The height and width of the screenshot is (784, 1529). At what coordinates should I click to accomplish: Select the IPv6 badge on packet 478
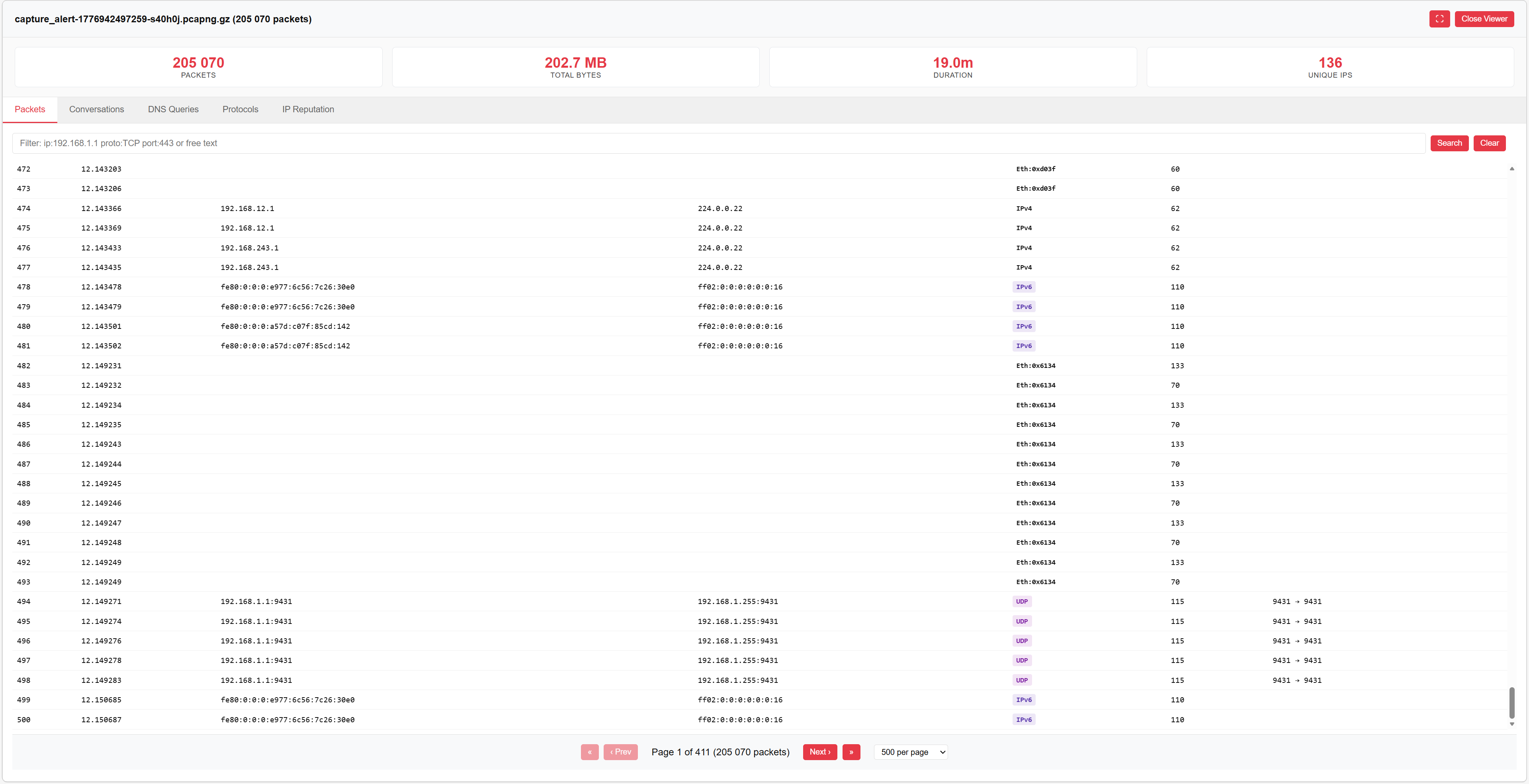(x=1024, y=287)
